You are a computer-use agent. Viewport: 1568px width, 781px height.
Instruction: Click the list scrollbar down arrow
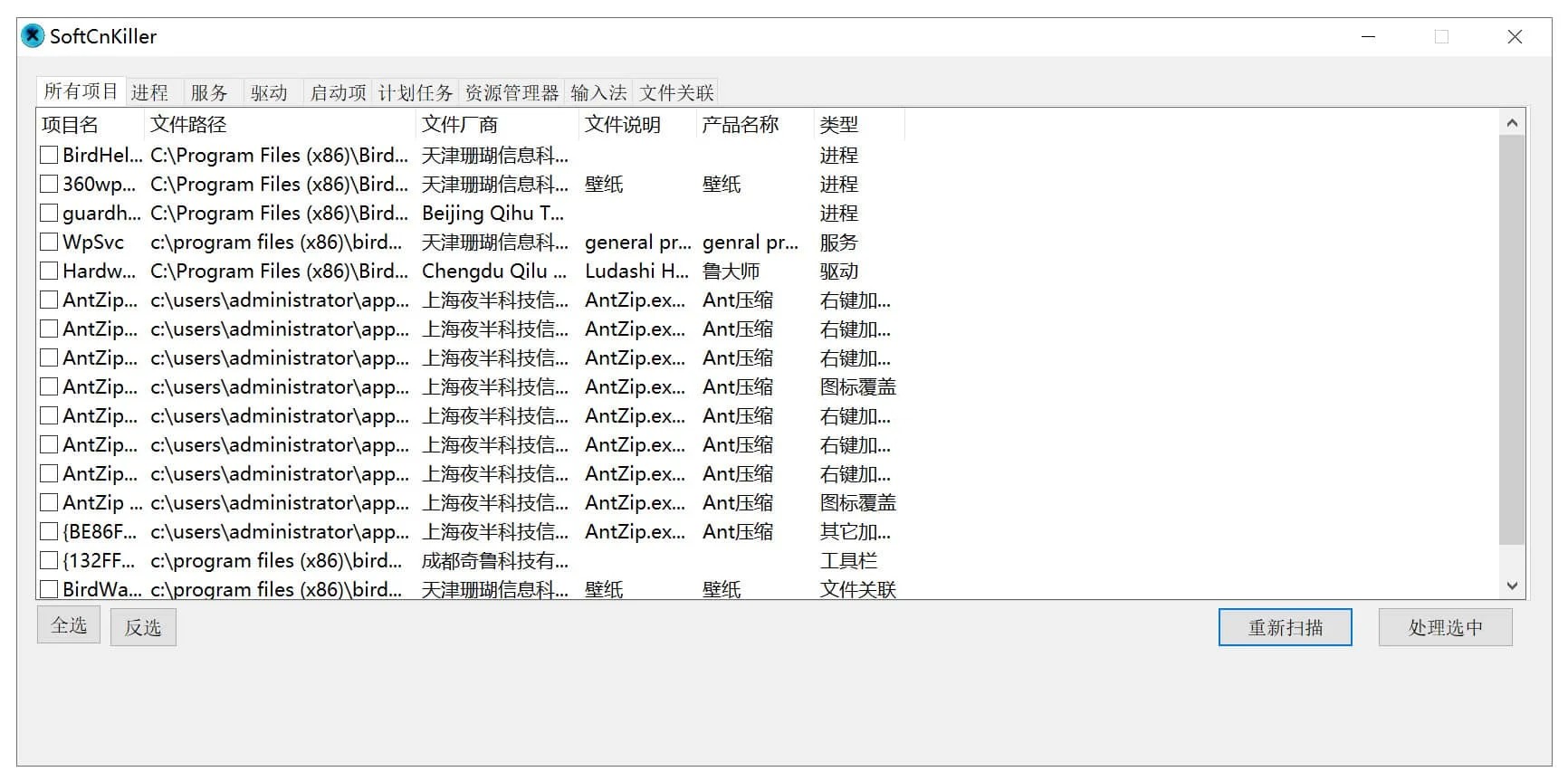click(1512, 586)
